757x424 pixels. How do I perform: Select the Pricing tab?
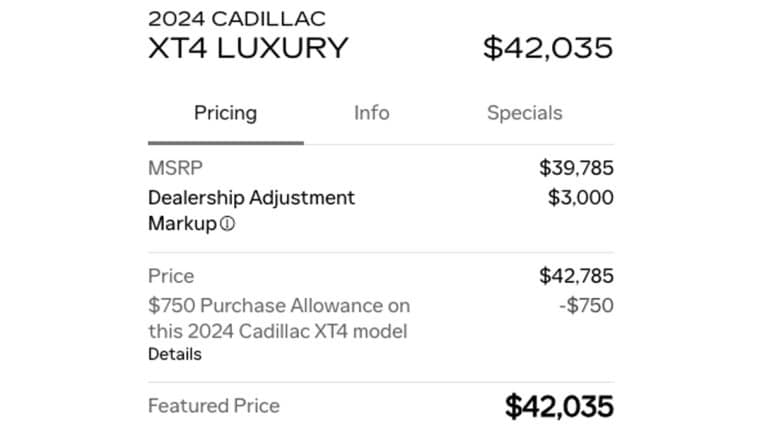point(225,113)
